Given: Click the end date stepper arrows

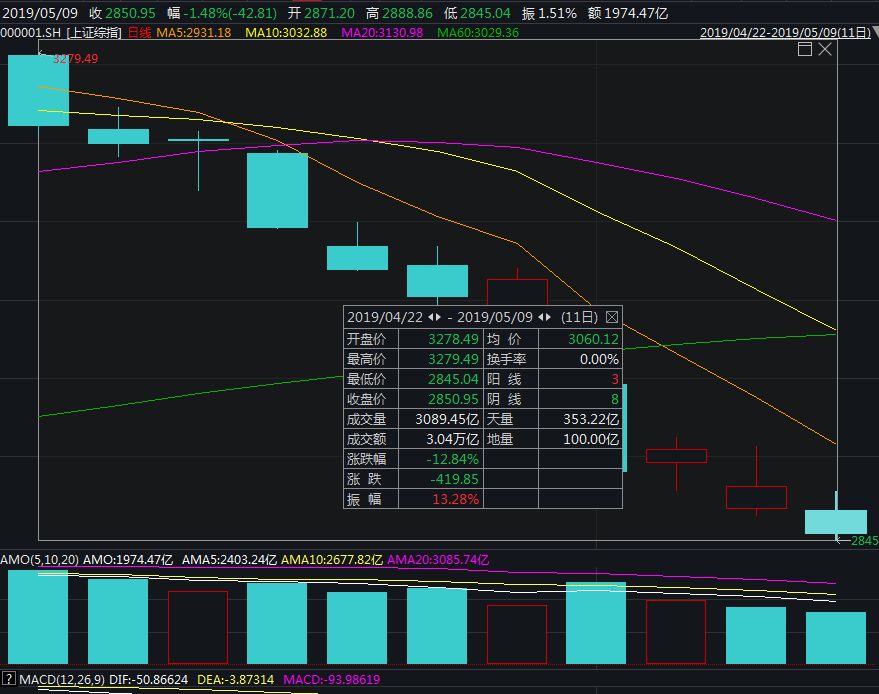Looking at the screenshot, I should (545, 317).
